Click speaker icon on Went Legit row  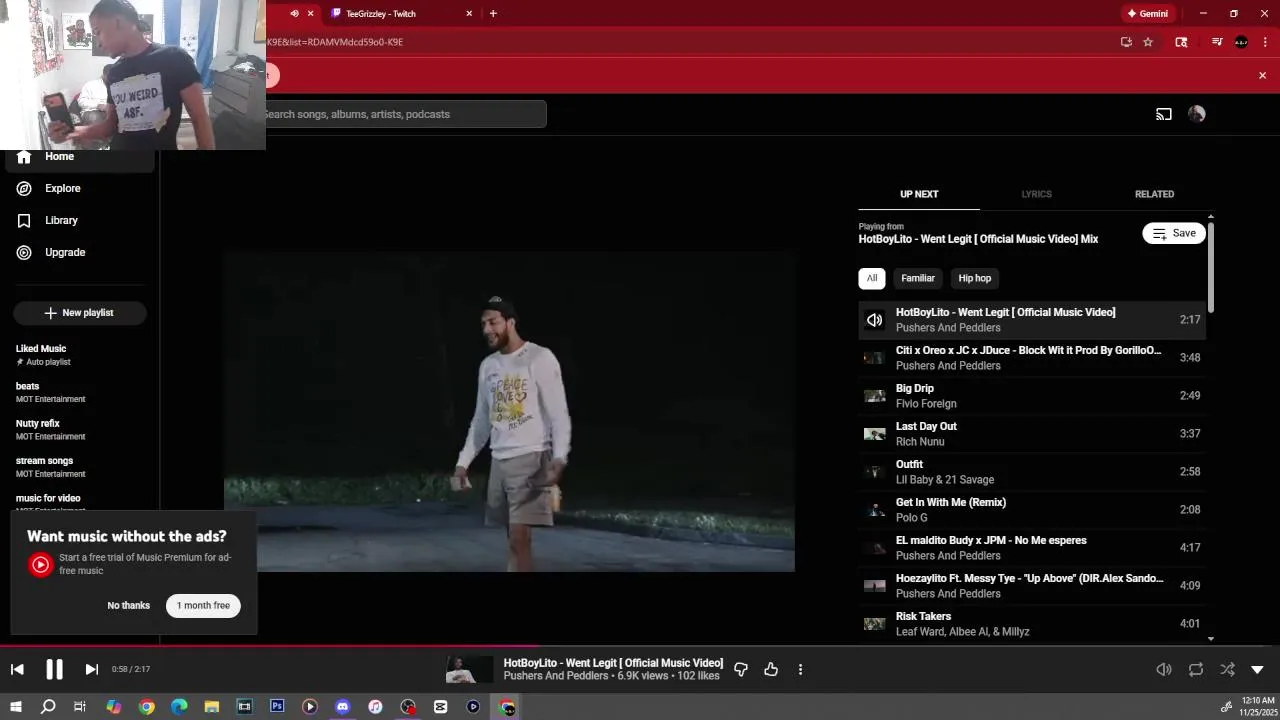tap(875, 320)
